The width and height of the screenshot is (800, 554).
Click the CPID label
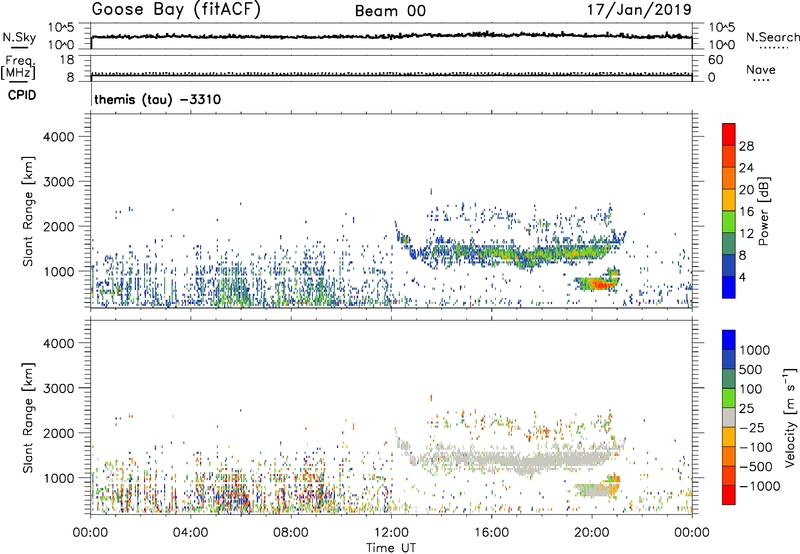(x=22, y=95)
